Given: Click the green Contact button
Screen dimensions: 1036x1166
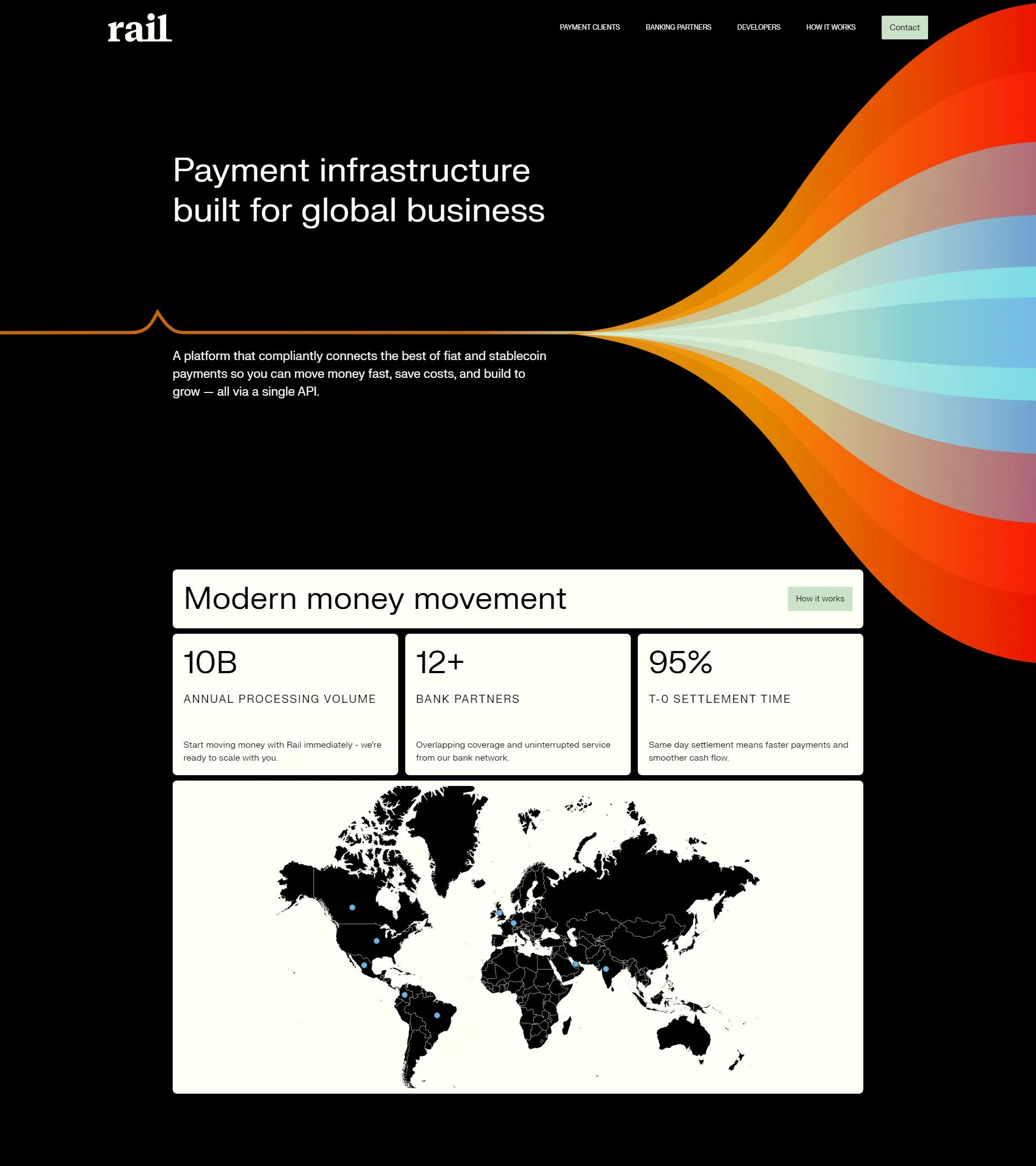Looking at the screenshot, I should 904,28.
